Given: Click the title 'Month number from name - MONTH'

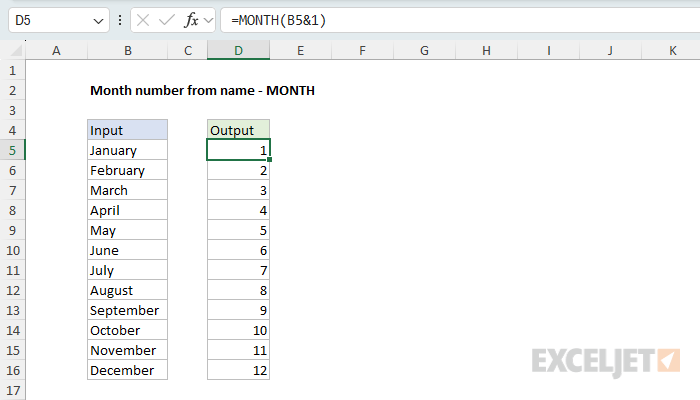Looking at the screenshot, I should [202, 91].
